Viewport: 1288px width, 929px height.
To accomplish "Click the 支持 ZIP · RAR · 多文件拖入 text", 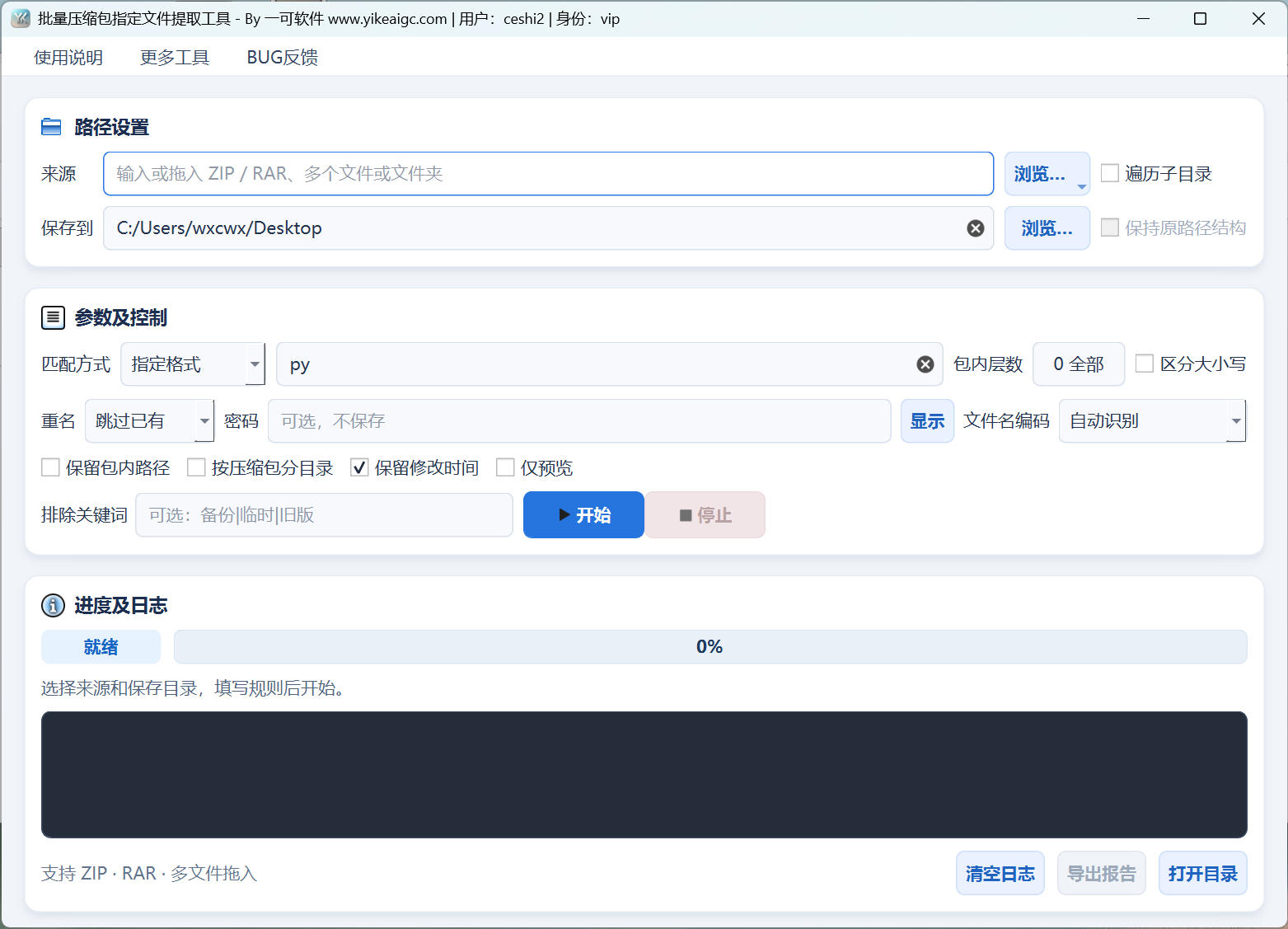I will [x=149, y=874].
